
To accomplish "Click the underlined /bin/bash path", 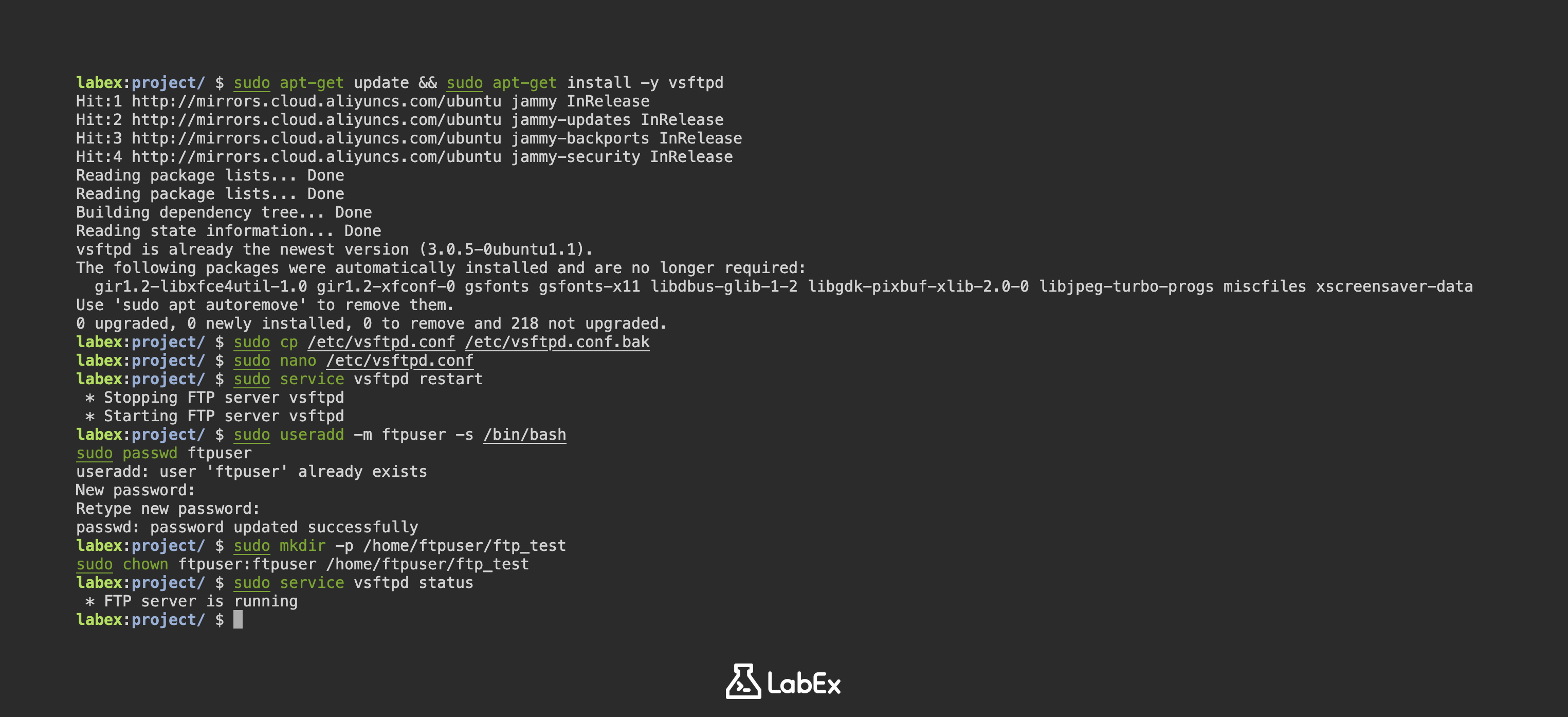I will pos(524,435).
